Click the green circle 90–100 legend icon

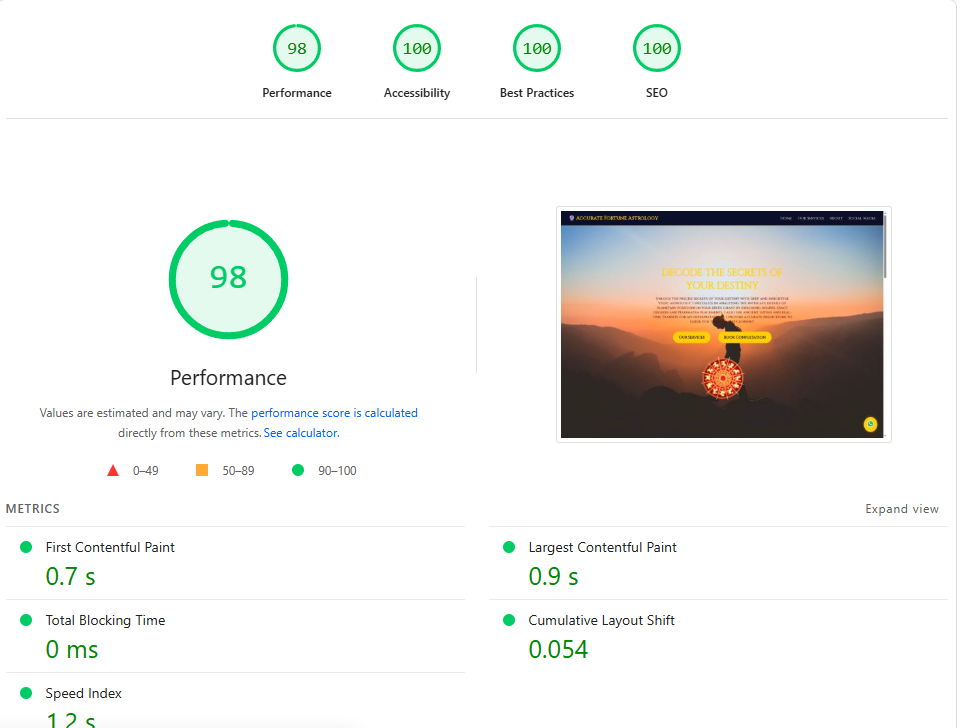(298, 470)
